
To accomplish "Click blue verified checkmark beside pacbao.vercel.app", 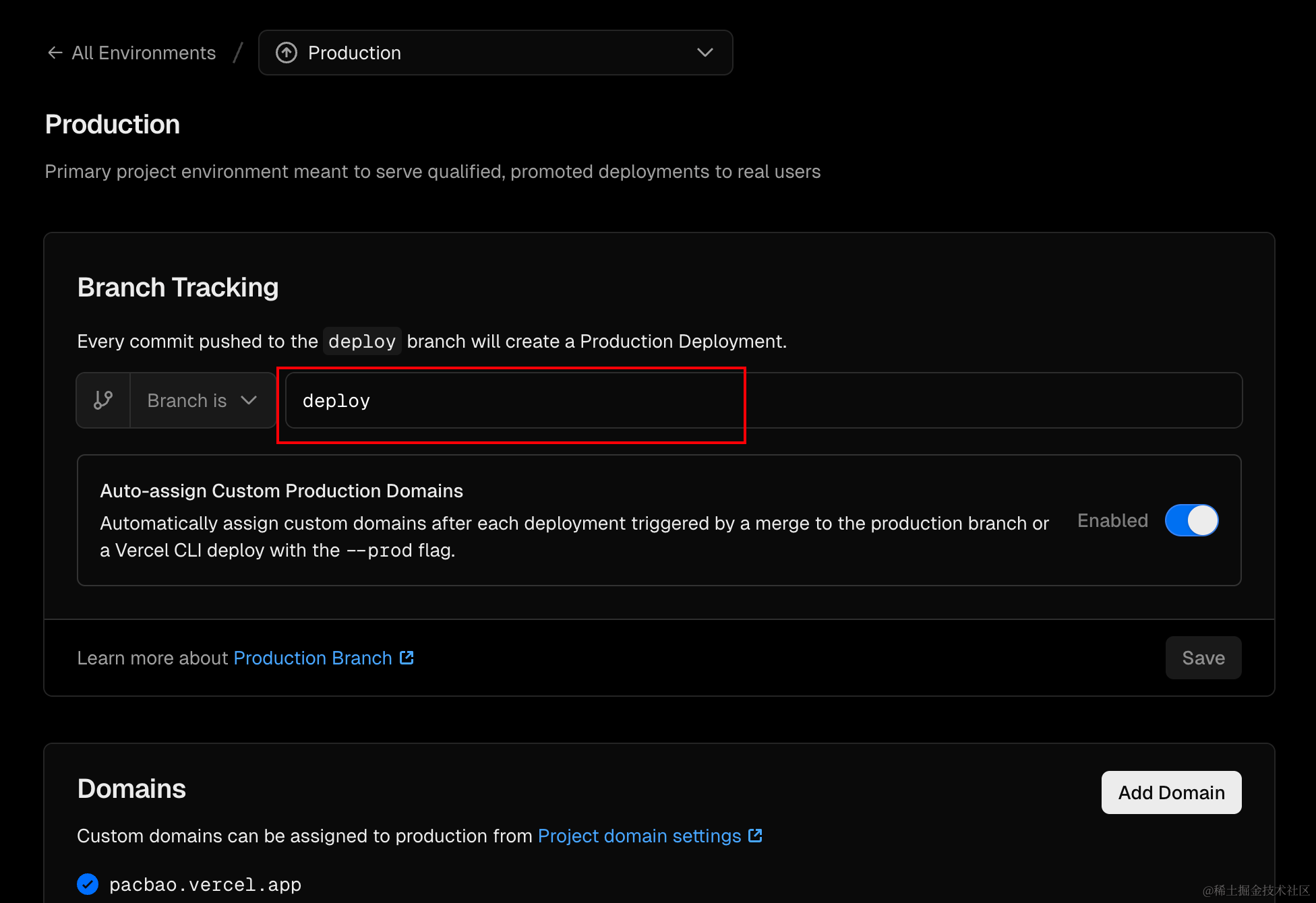I will pyautogui.click(x=88, y=884).
